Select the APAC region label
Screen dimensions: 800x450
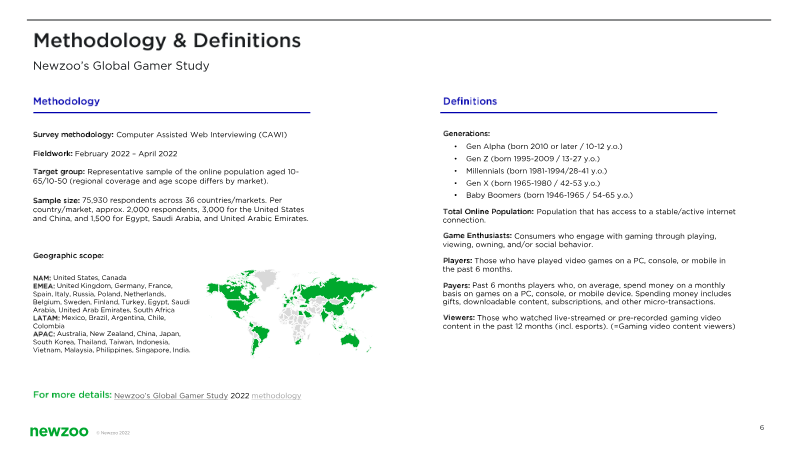click(x=48, y=333)
